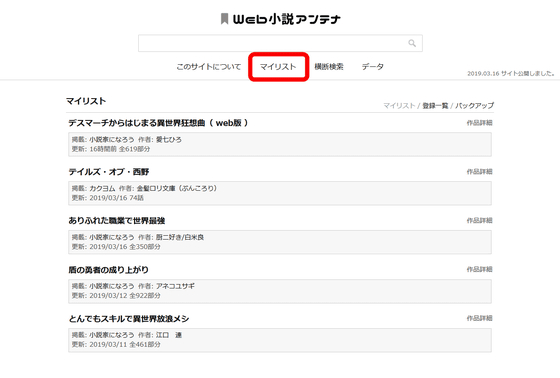Open novel とんでもスキルで異世界放浪メシ
This screenshot has height=378, width=560.
pos(129,319)
